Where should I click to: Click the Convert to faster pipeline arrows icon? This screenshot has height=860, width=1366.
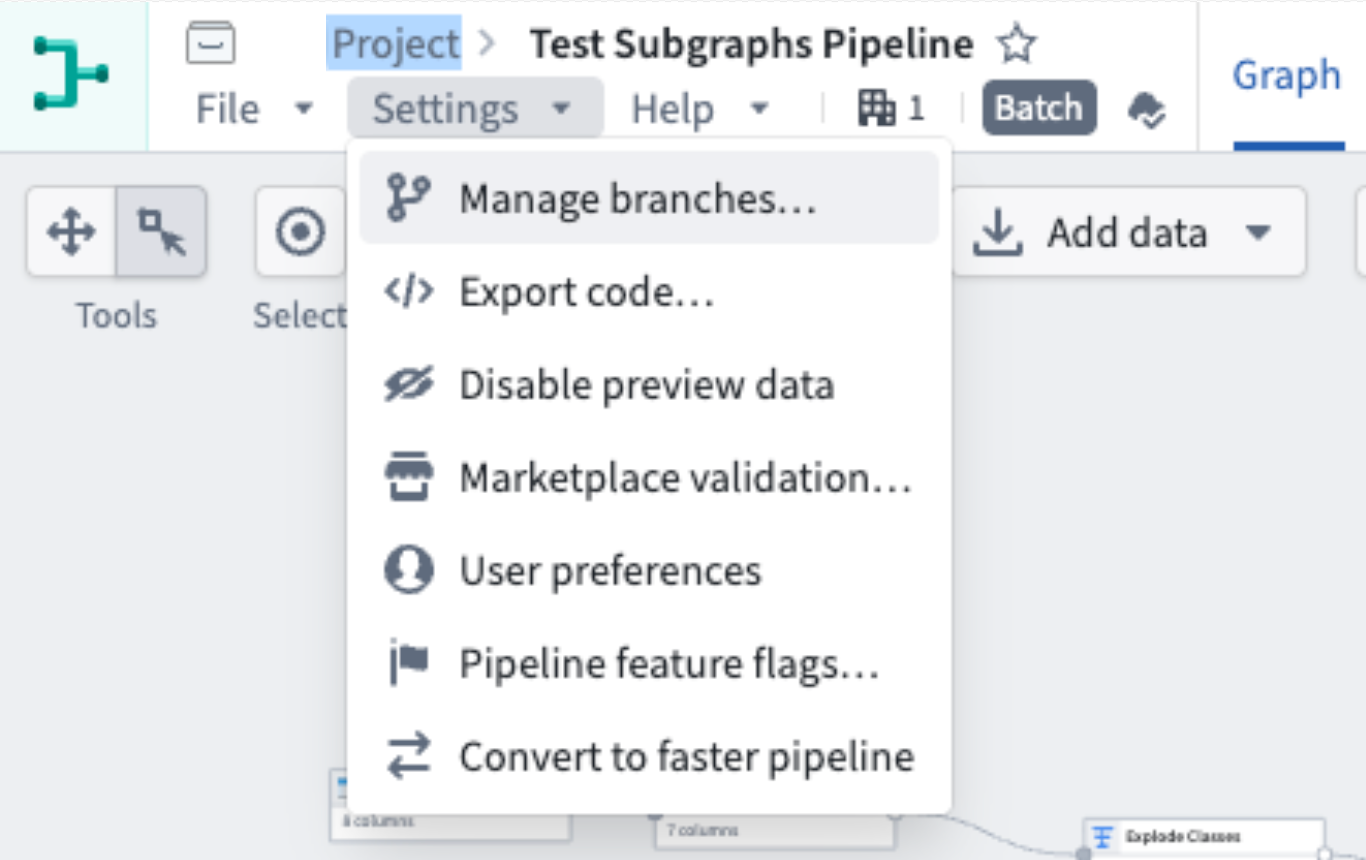click(x=407, y=756)
